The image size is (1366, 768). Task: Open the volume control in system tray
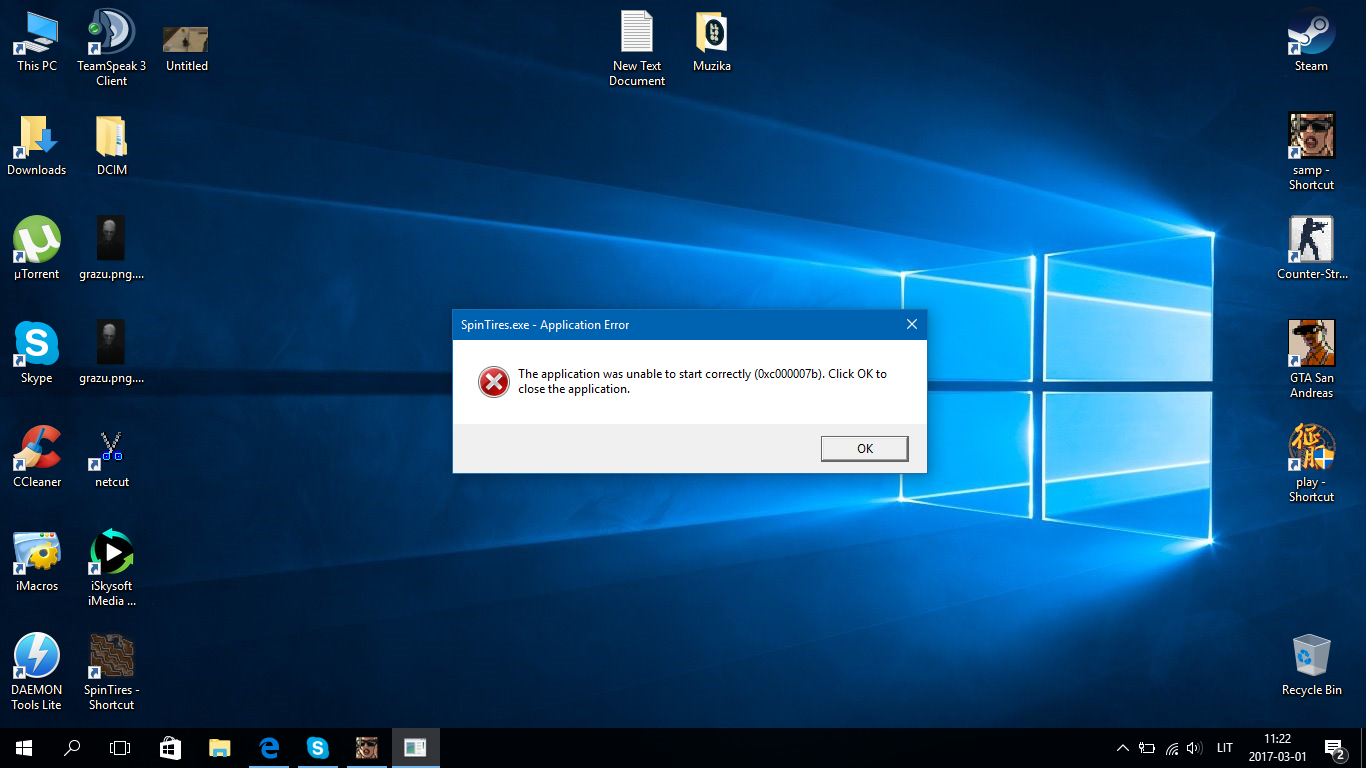pos(1193,747)
